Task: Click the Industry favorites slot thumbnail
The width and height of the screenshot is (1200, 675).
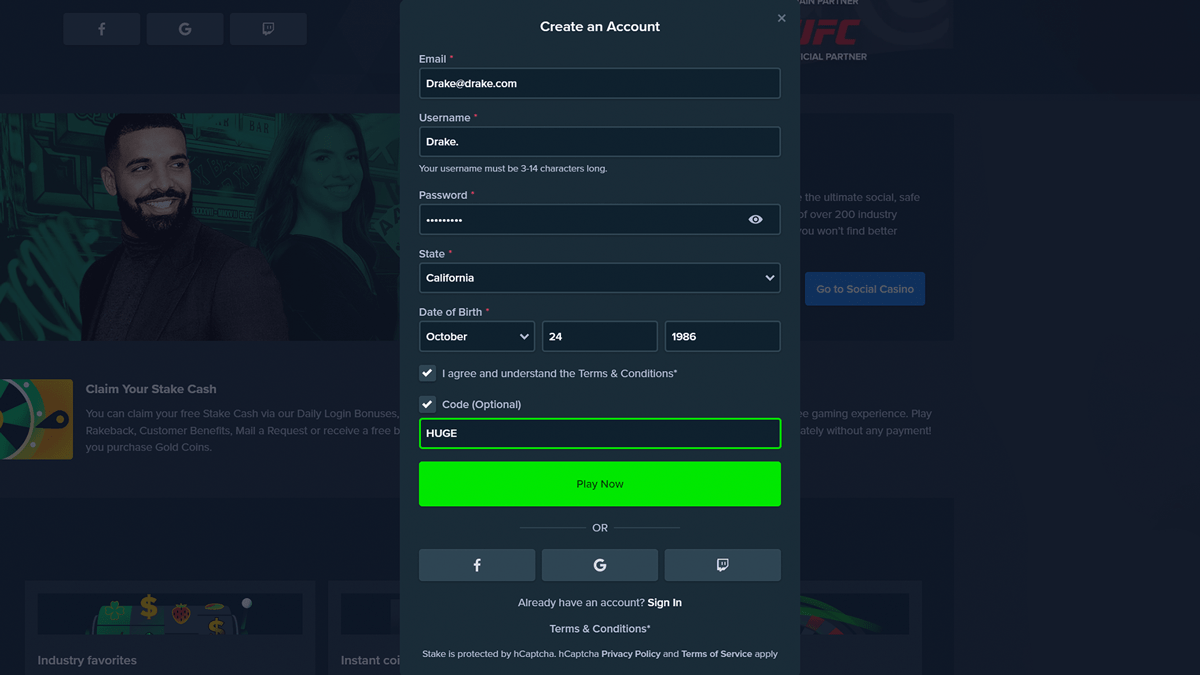Action: (x=170, y=614)
